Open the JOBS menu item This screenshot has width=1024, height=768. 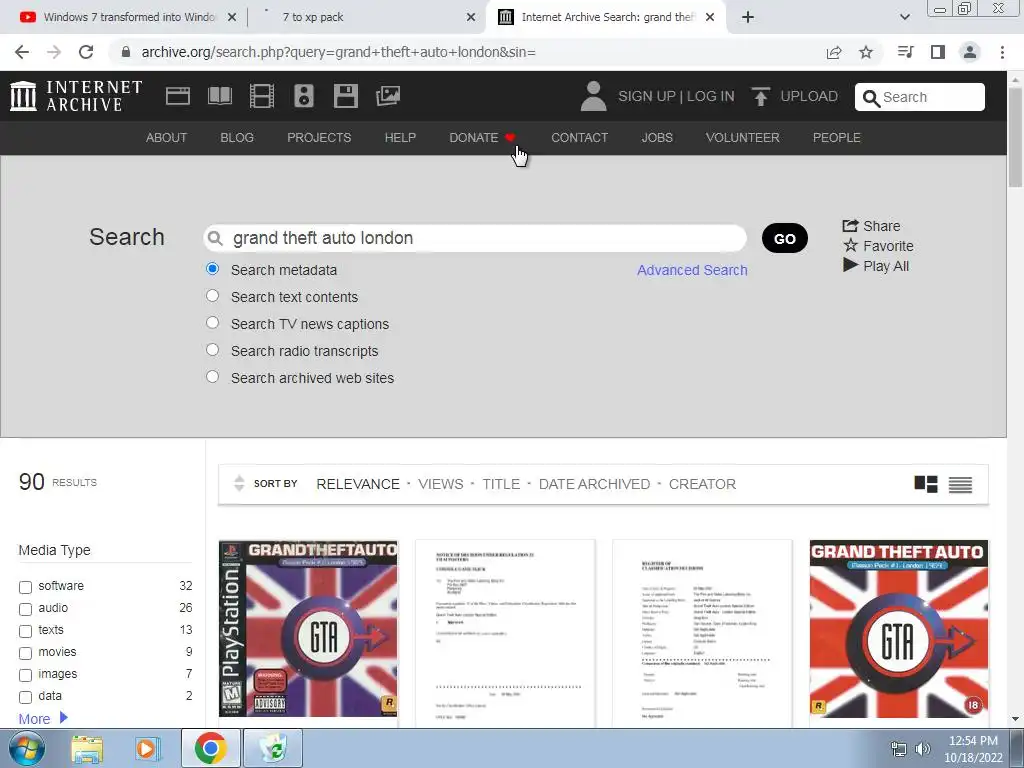pos(657,138)
